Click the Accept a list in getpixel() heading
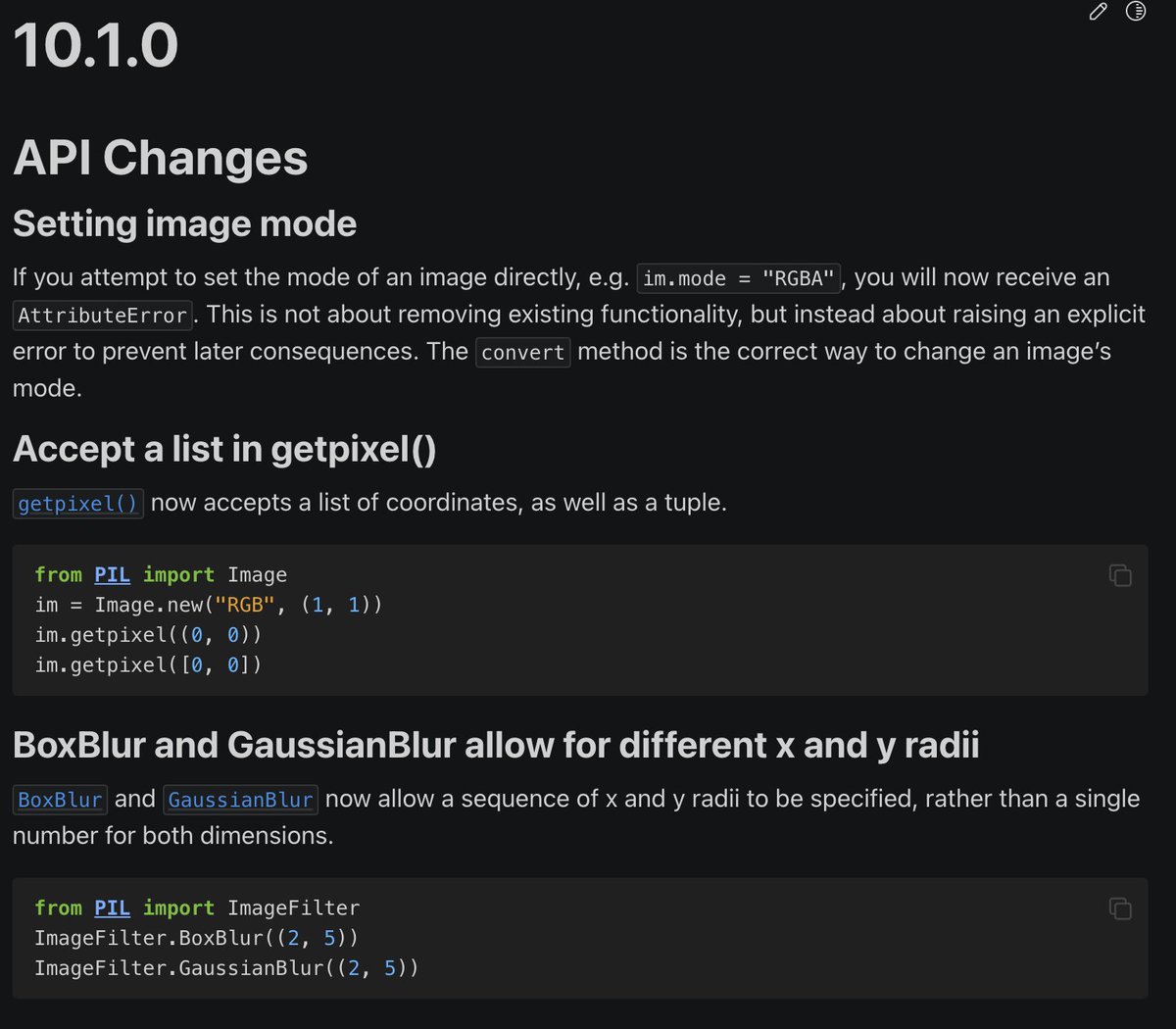 point(224,449)
